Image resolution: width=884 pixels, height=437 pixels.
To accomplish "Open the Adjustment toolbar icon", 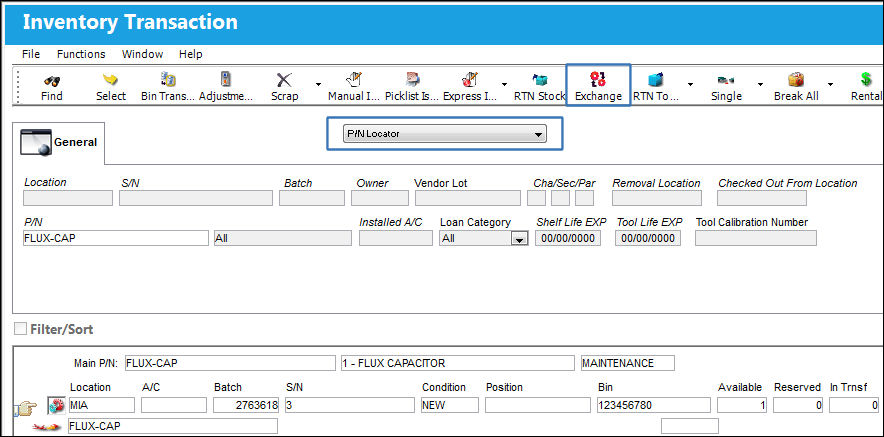I will click(226, 79).
